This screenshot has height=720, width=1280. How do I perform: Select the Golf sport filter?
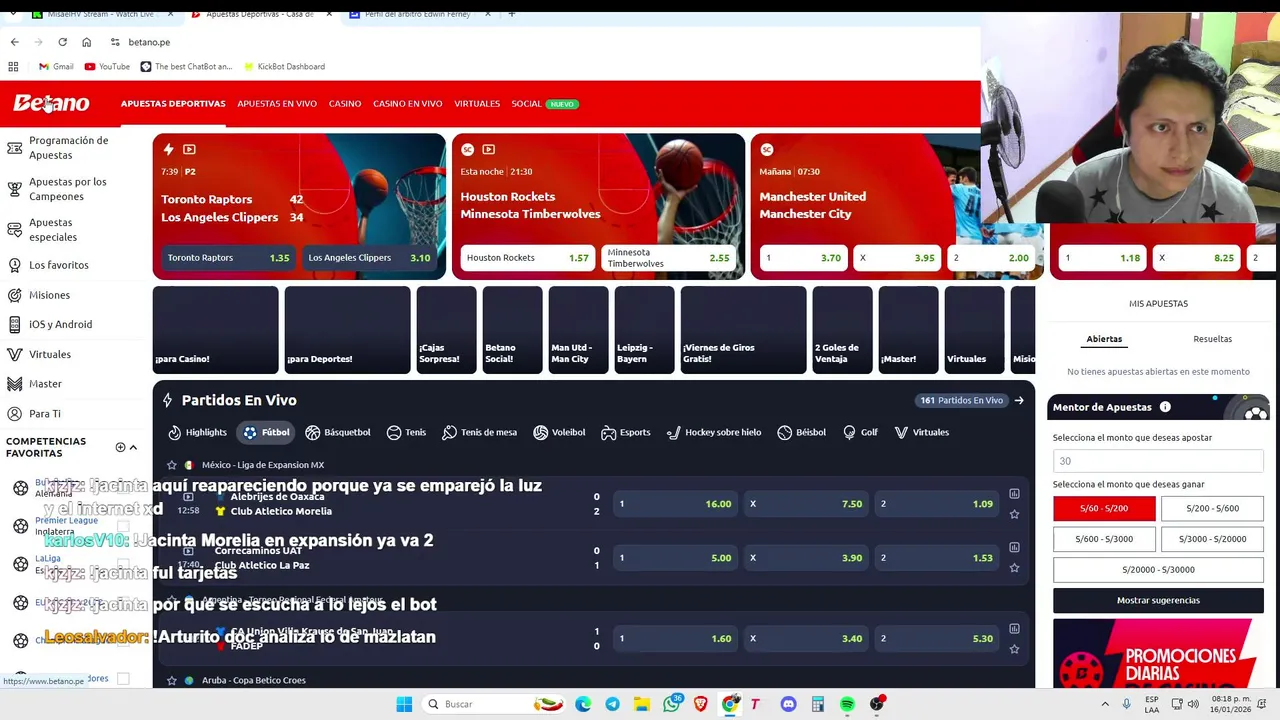point(860,432)
